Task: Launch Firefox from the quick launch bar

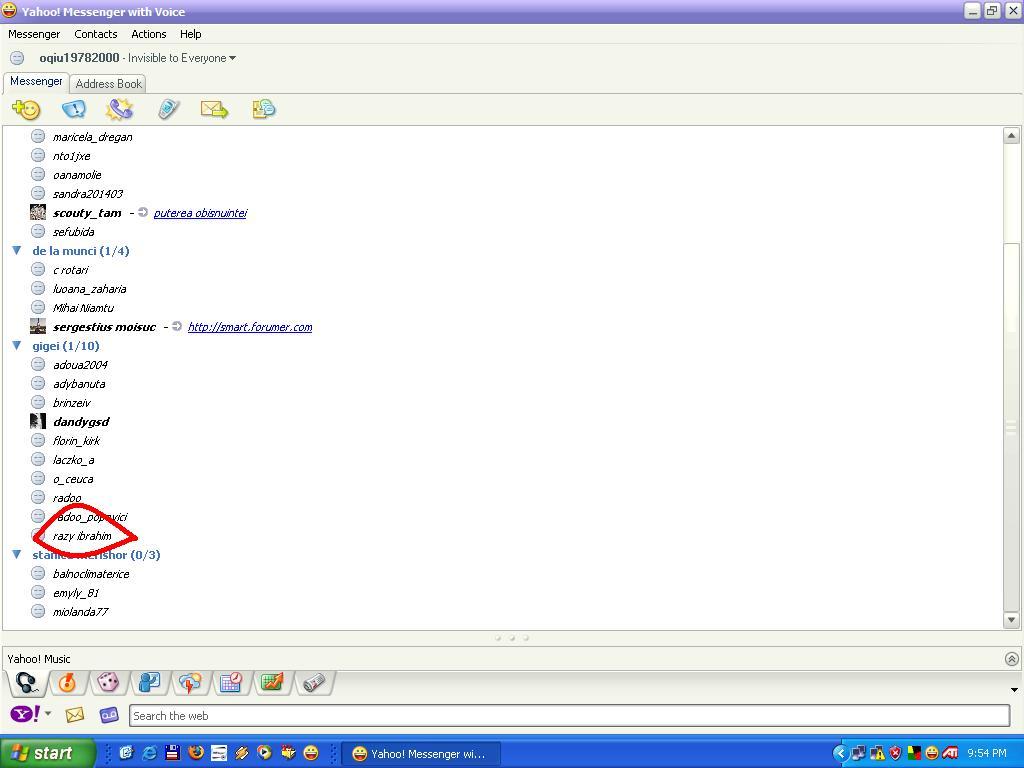Action: point(195,753)
